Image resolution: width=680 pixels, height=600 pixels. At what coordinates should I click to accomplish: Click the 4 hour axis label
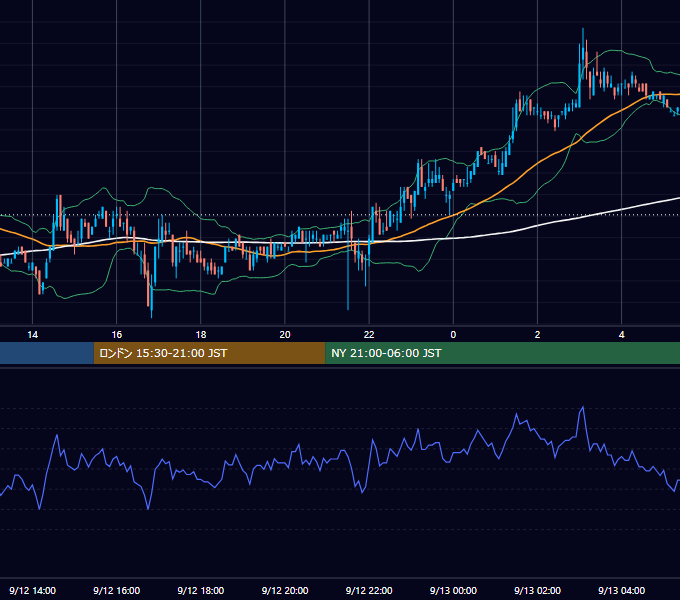coord(621,335)
